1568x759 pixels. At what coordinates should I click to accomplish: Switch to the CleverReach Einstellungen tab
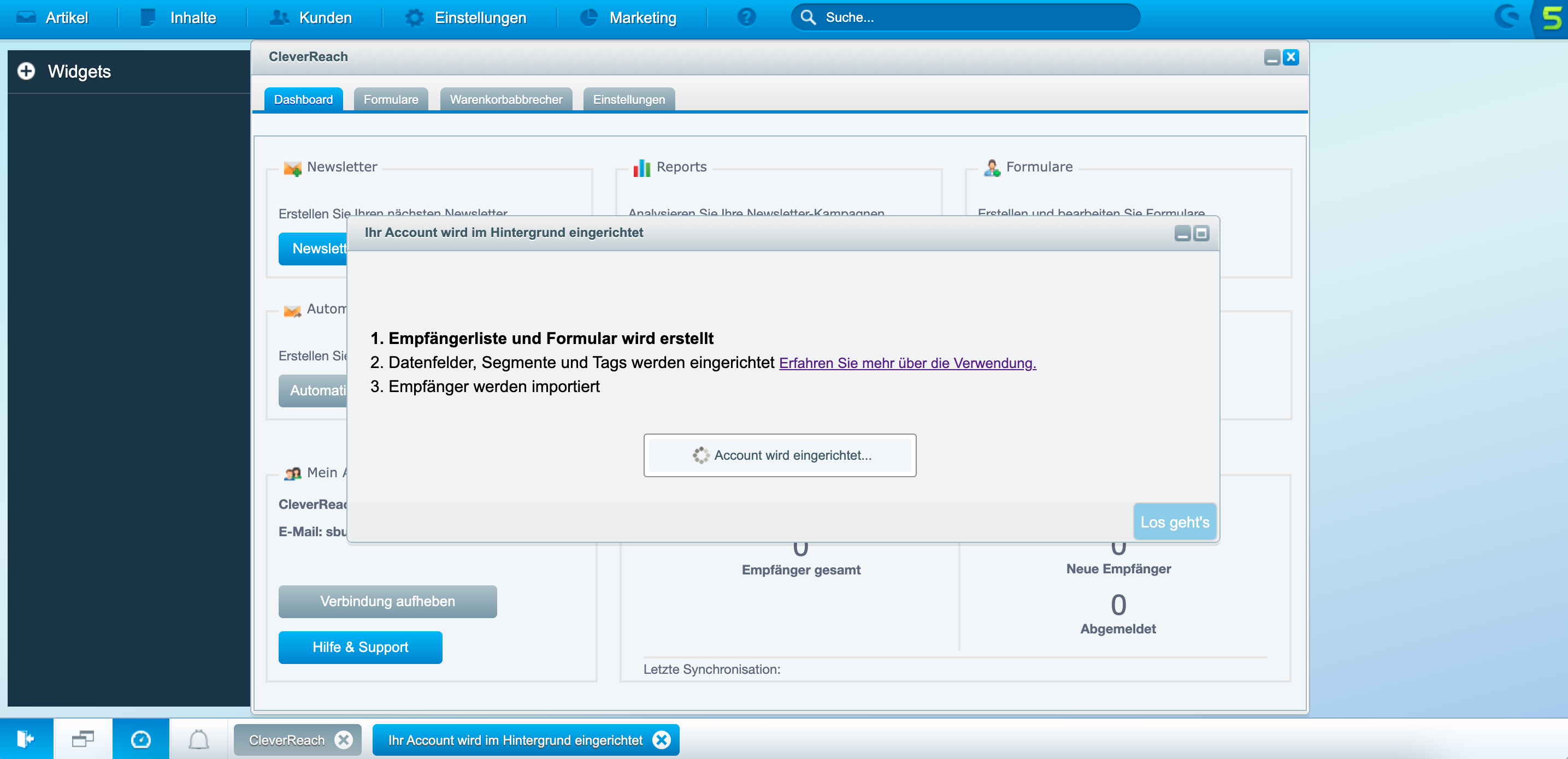(629, 99)
